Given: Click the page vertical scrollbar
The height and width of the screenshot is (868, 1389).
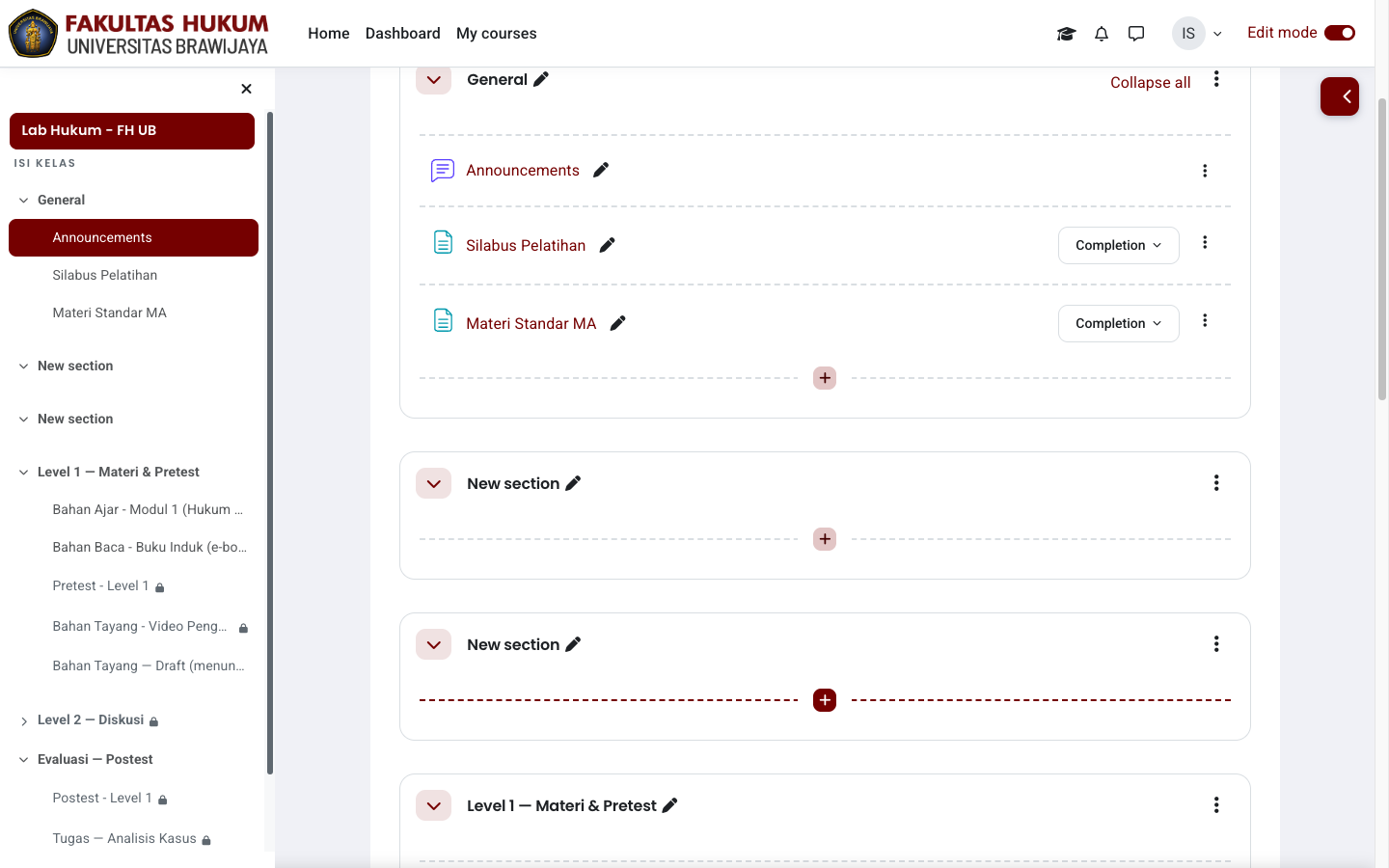Looking at the screenshot, I should point(1382,249).
